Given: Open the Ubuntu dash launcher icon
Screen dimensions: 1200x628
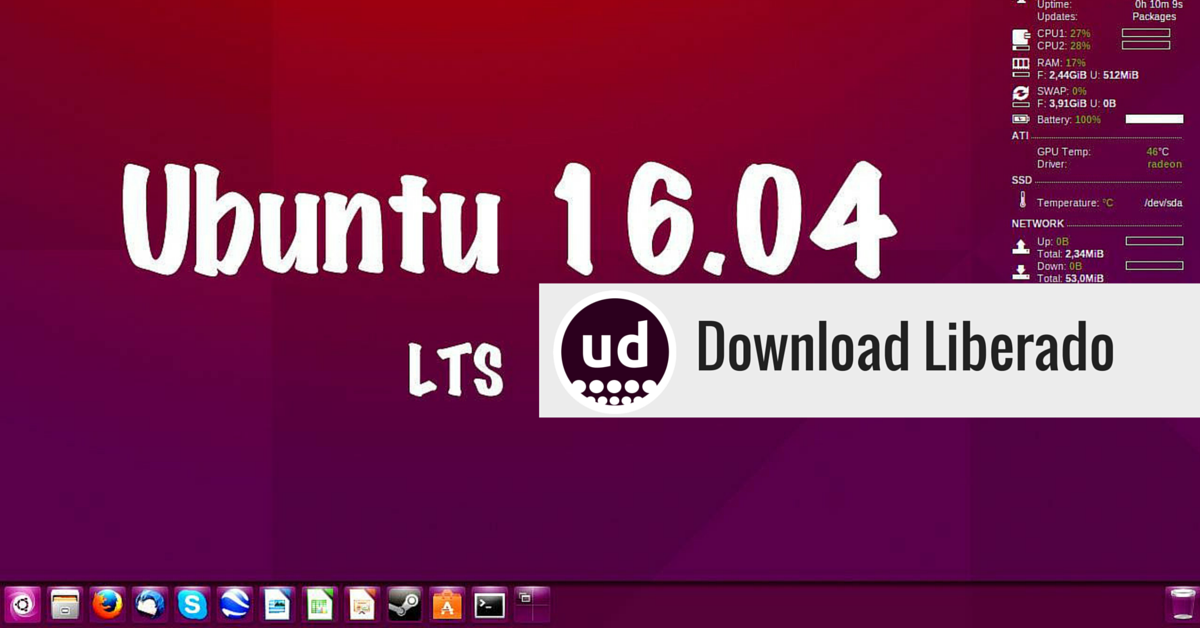Looking at the screenshot, I should [x=23, y=605].
